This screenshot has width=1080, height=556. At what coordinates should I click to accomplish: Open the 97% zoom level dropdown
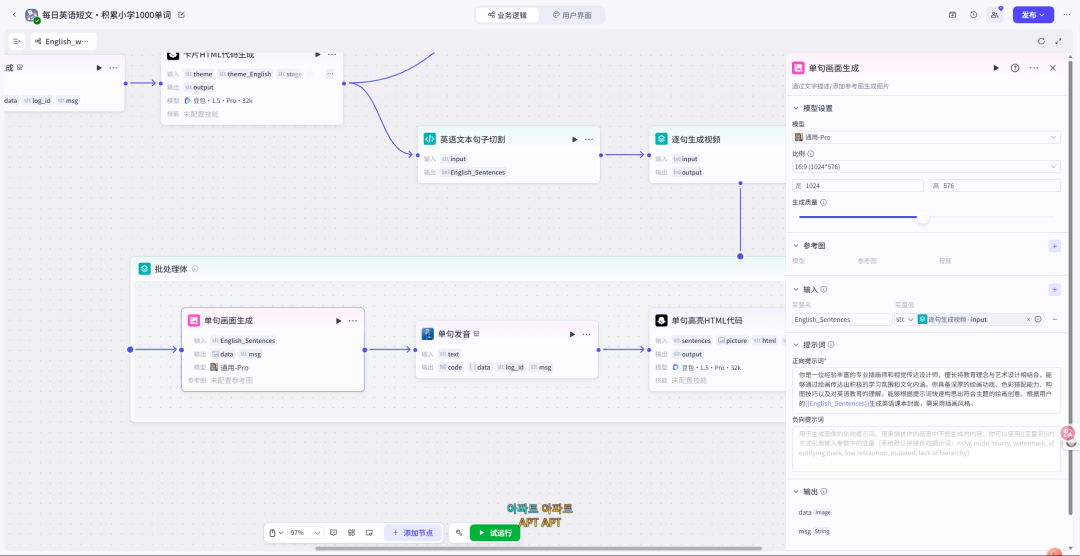pyautogui.click(x=305, y=533)
